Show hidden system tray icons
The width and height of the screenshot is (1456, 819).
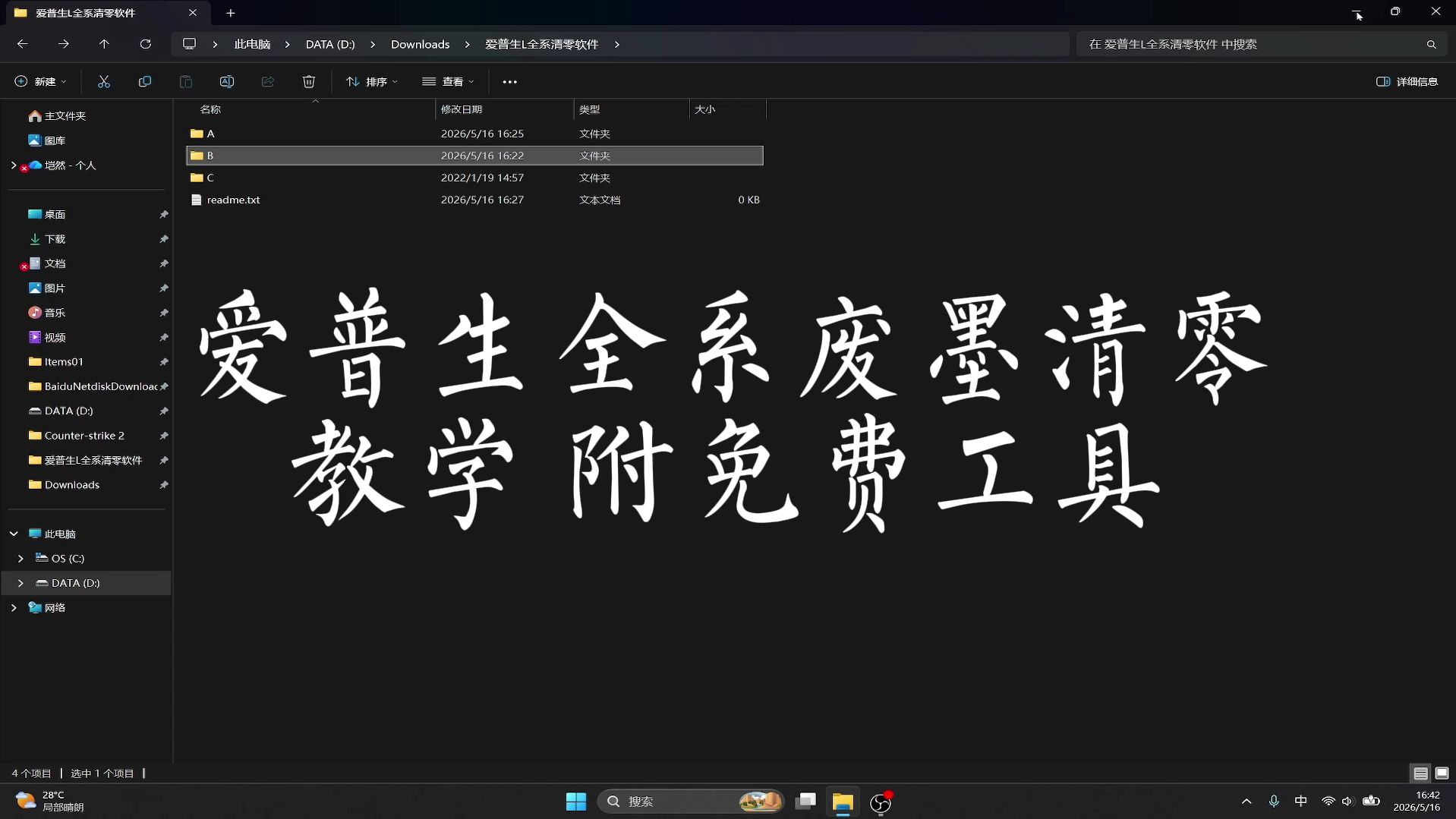point(1246,802)
